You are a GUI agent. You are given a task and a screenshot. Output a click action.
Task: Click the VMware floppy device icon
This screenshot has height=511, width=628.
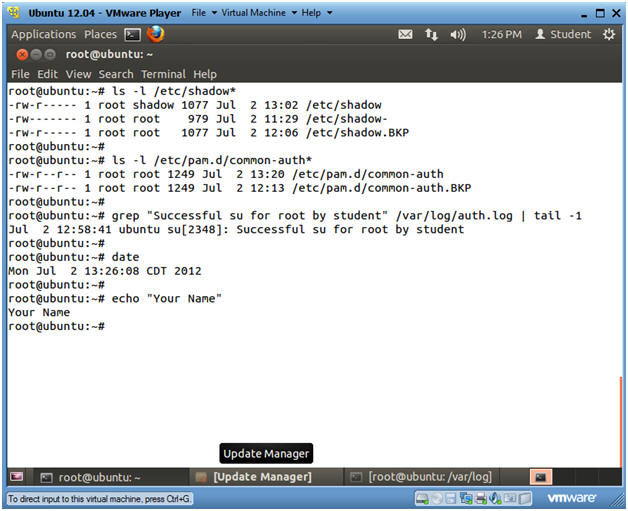(451, 499)
